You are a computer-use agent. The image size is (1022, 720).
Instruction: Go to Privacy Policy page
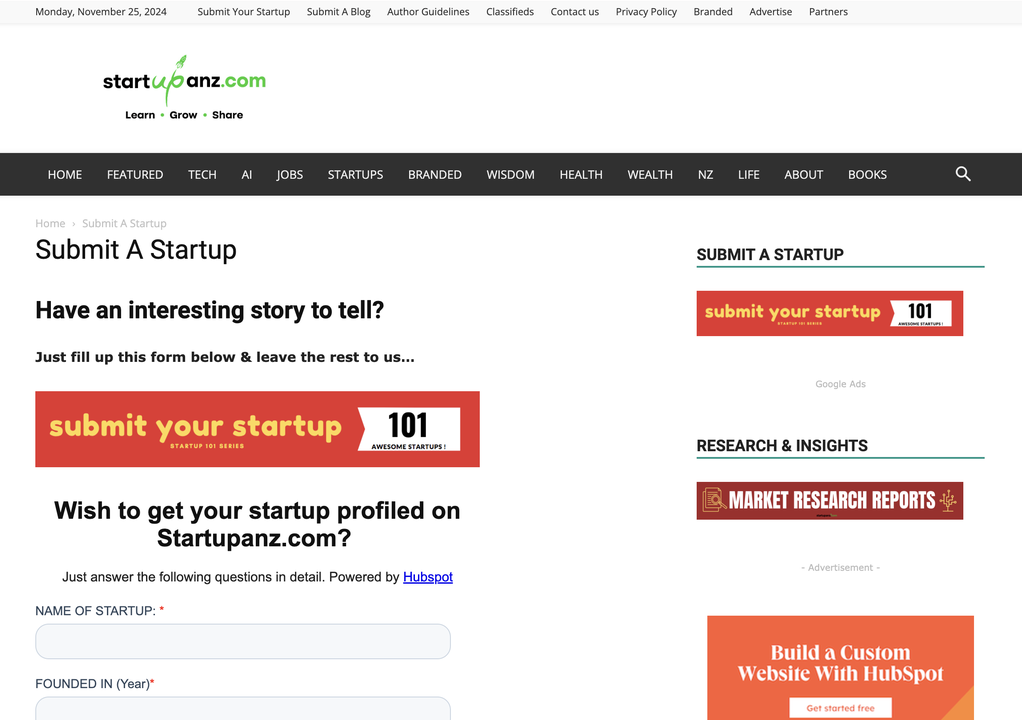tap(646, 12)
